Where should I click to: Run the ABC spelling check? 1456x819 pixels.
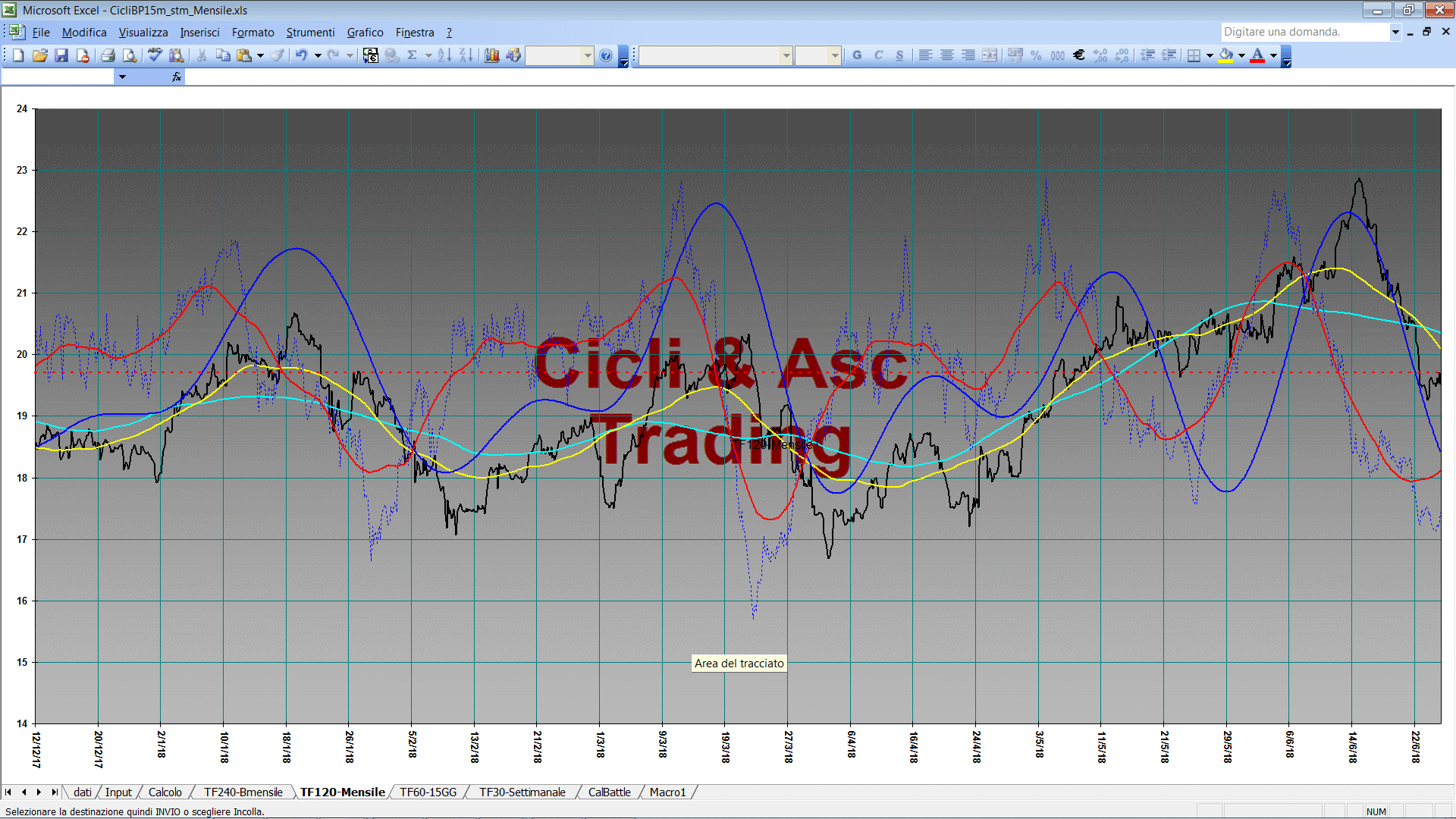155,55
